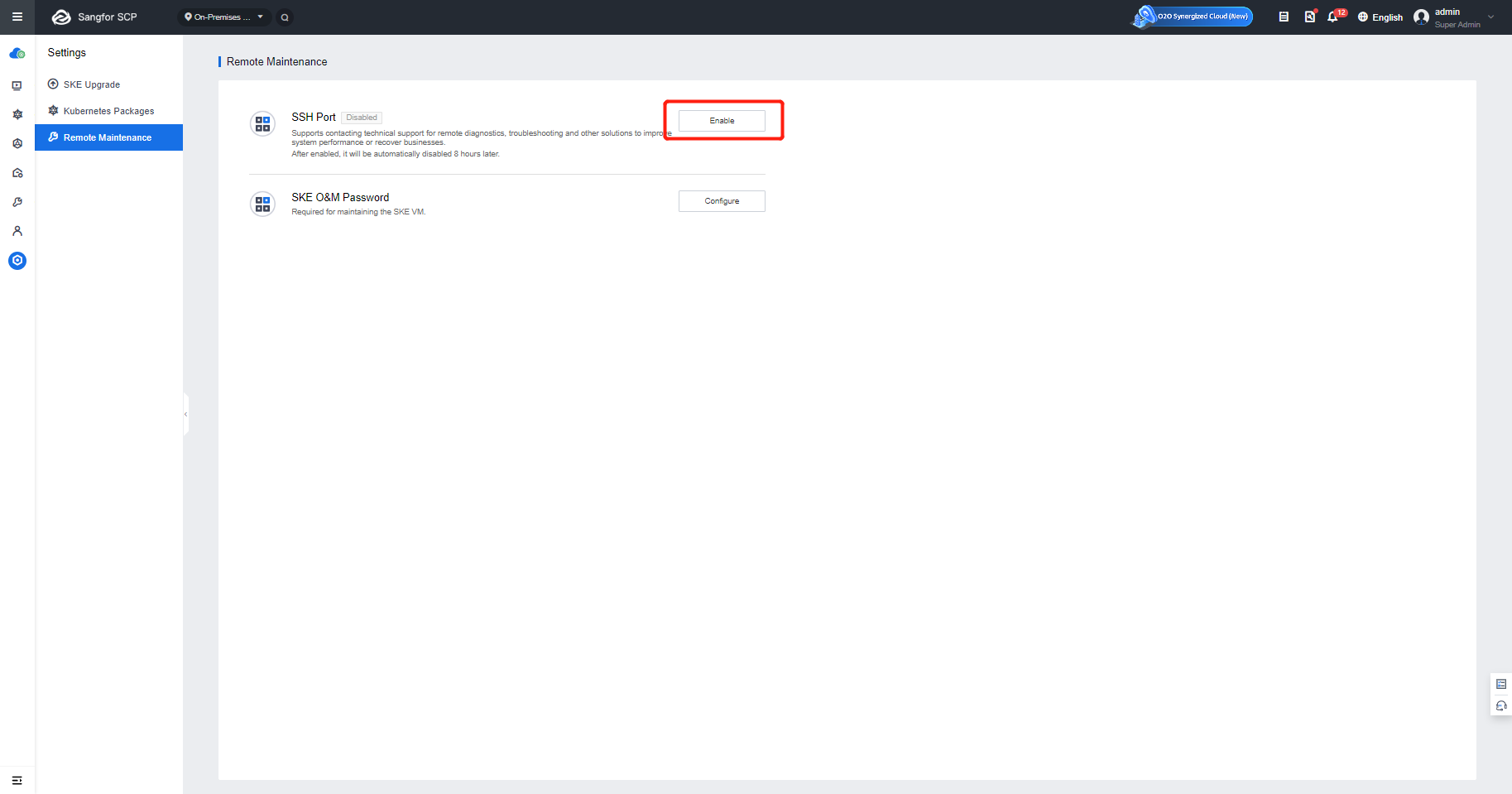Open the On-Premises region dropdown
The image size is (1512, 794).
(x=224, y=17)
